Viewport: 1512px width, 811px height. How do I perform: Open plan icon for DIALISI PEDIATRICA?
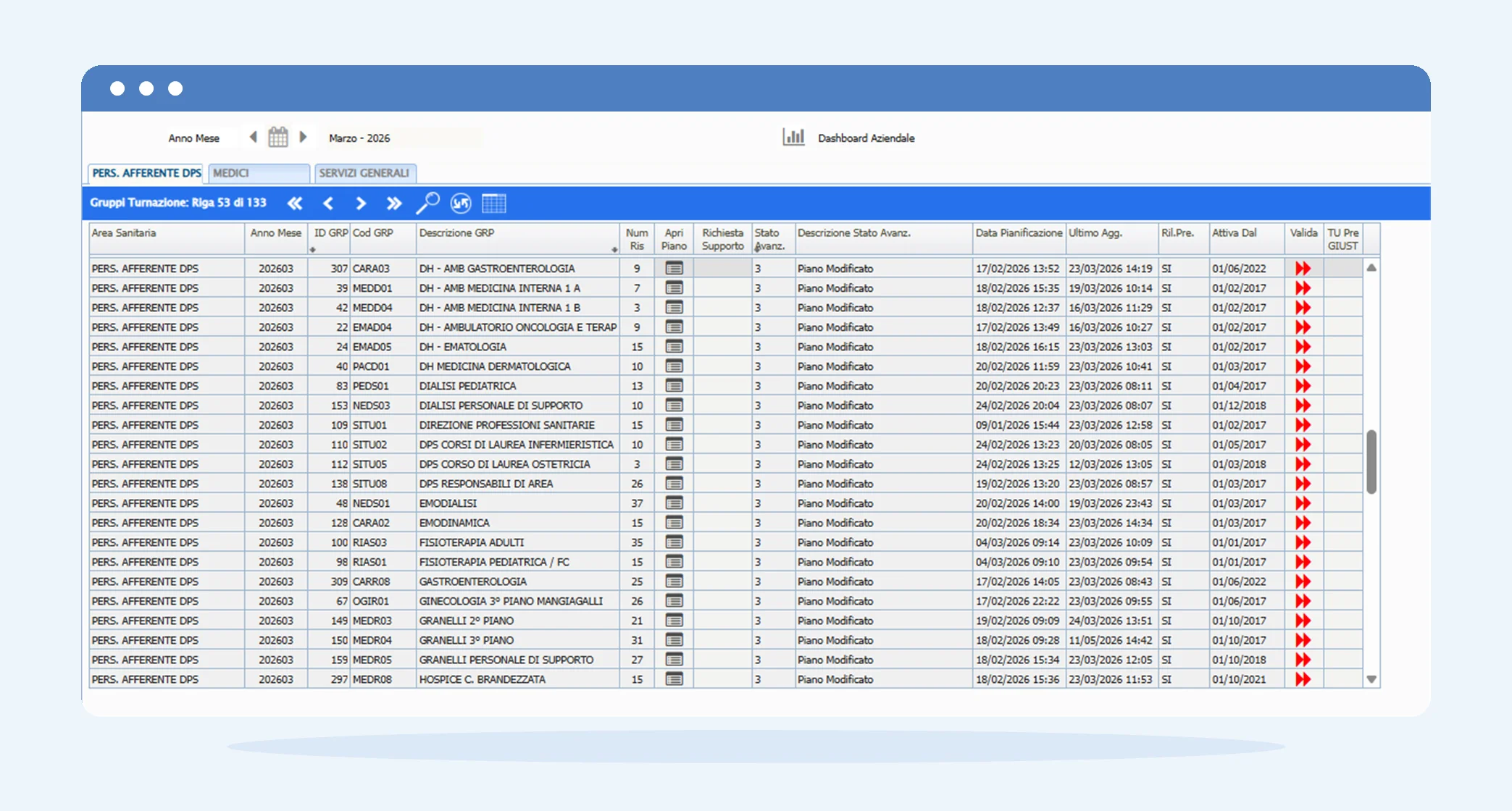coord(674,386)
